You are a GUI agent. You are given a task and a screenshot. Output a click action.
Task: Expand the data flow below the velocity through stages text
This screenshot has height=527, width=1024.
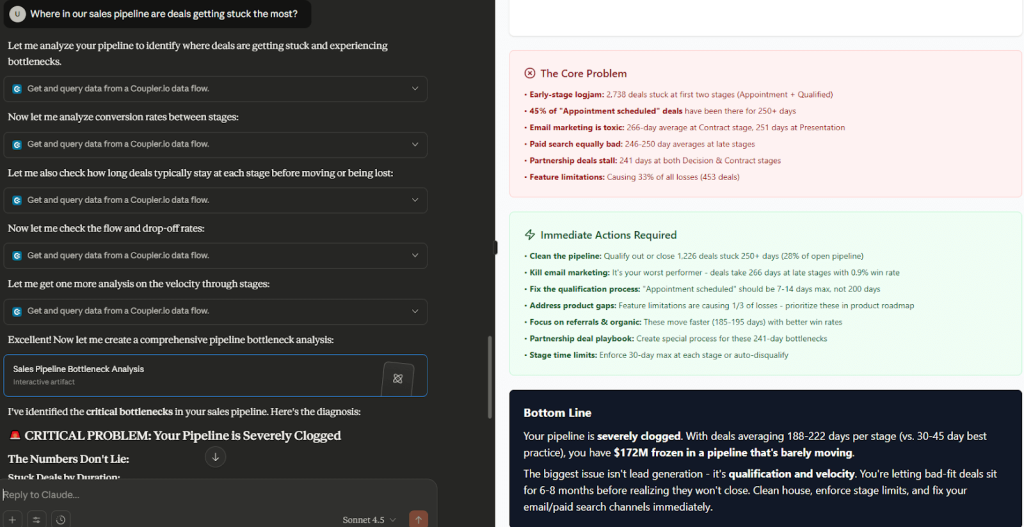[x=415, y=311]
